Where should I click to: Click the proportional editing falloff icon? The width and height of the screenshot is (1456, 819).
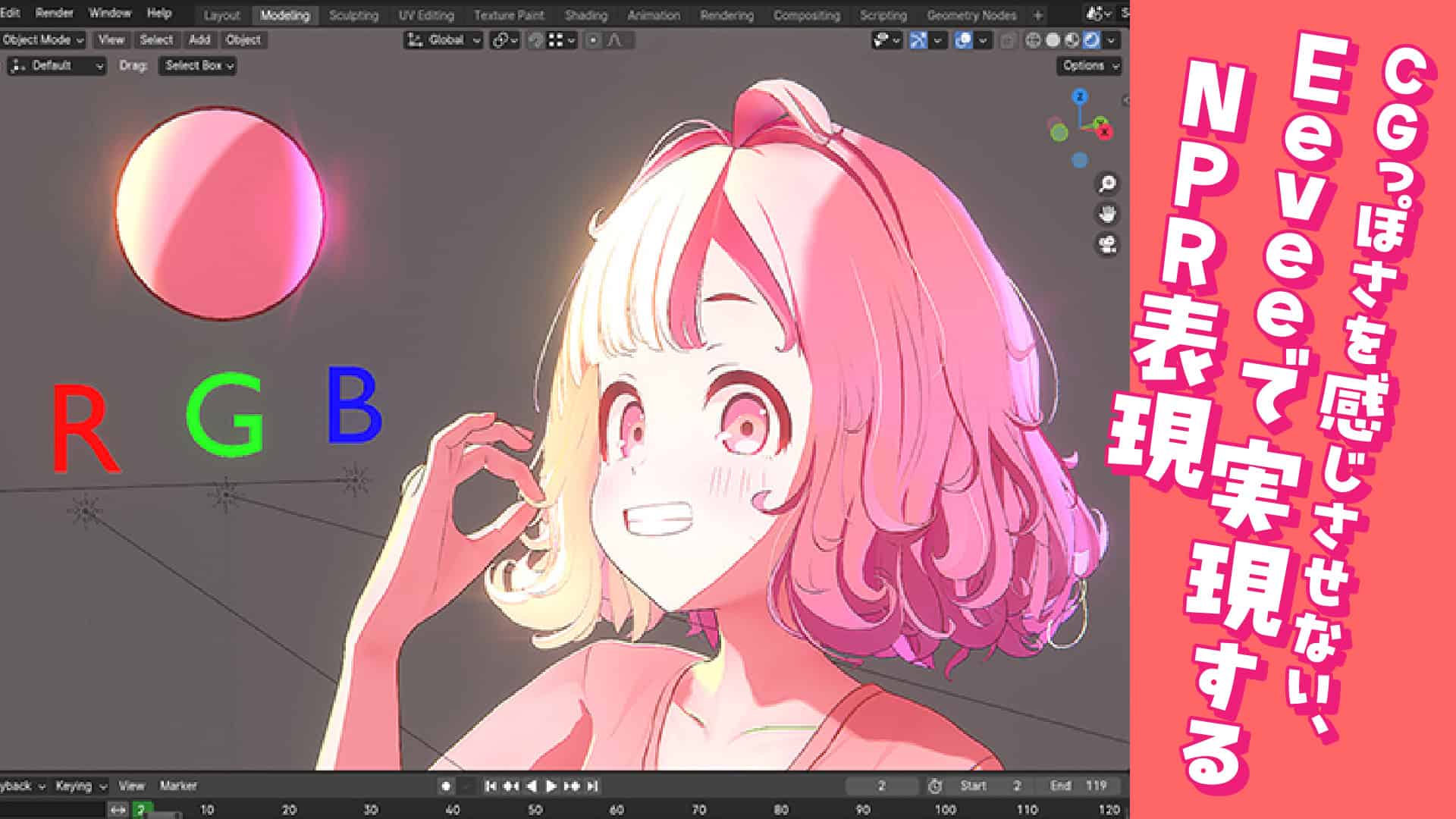point(614,40)
